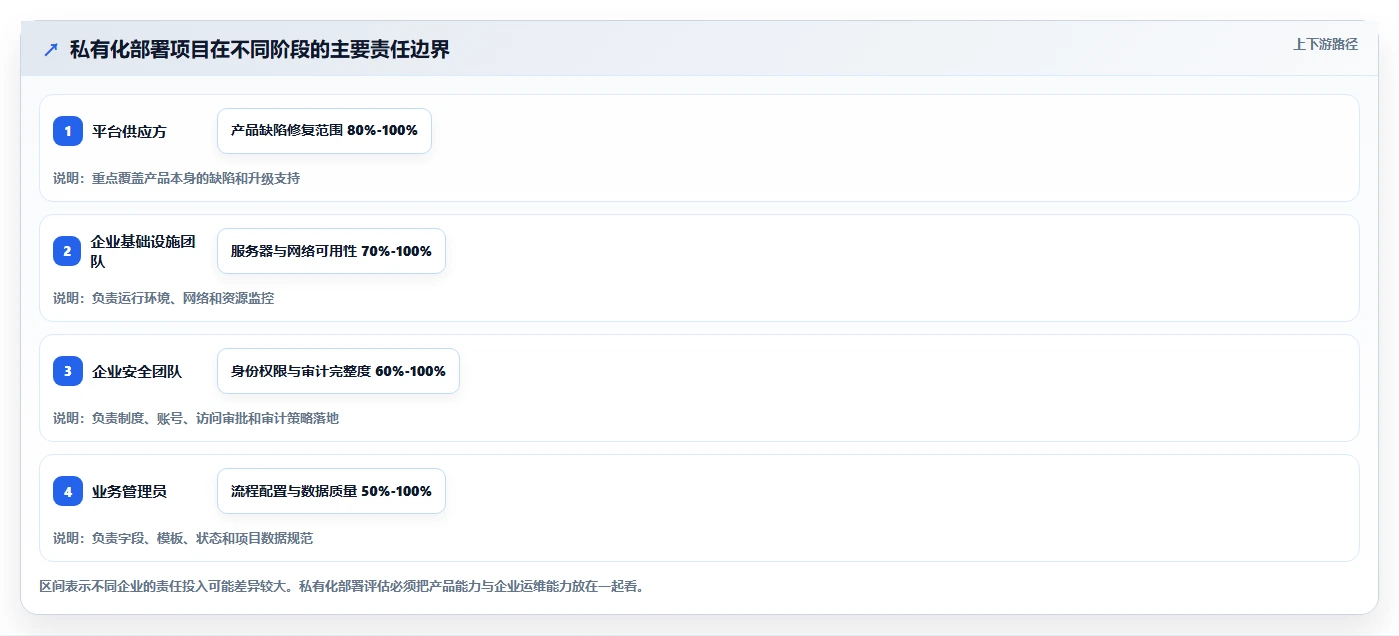The width and height of the screenshot is (1399, 636).
Task: Click the description about 访问审批和审计策略落地
Action: tap(196, 418)
